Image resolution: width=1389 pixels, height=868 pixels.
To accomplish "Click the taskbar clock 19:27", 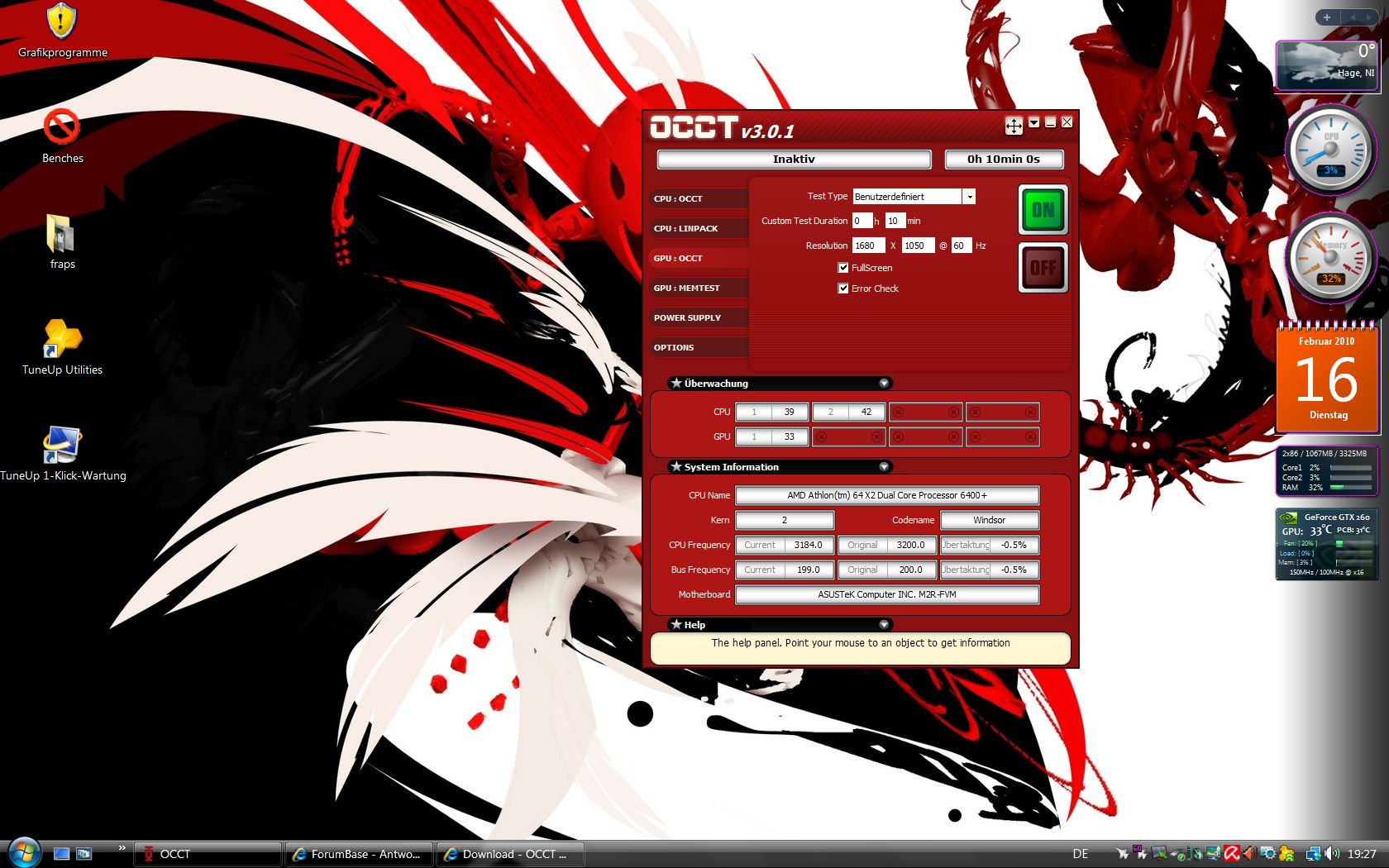I will [x=1362, y=854].
